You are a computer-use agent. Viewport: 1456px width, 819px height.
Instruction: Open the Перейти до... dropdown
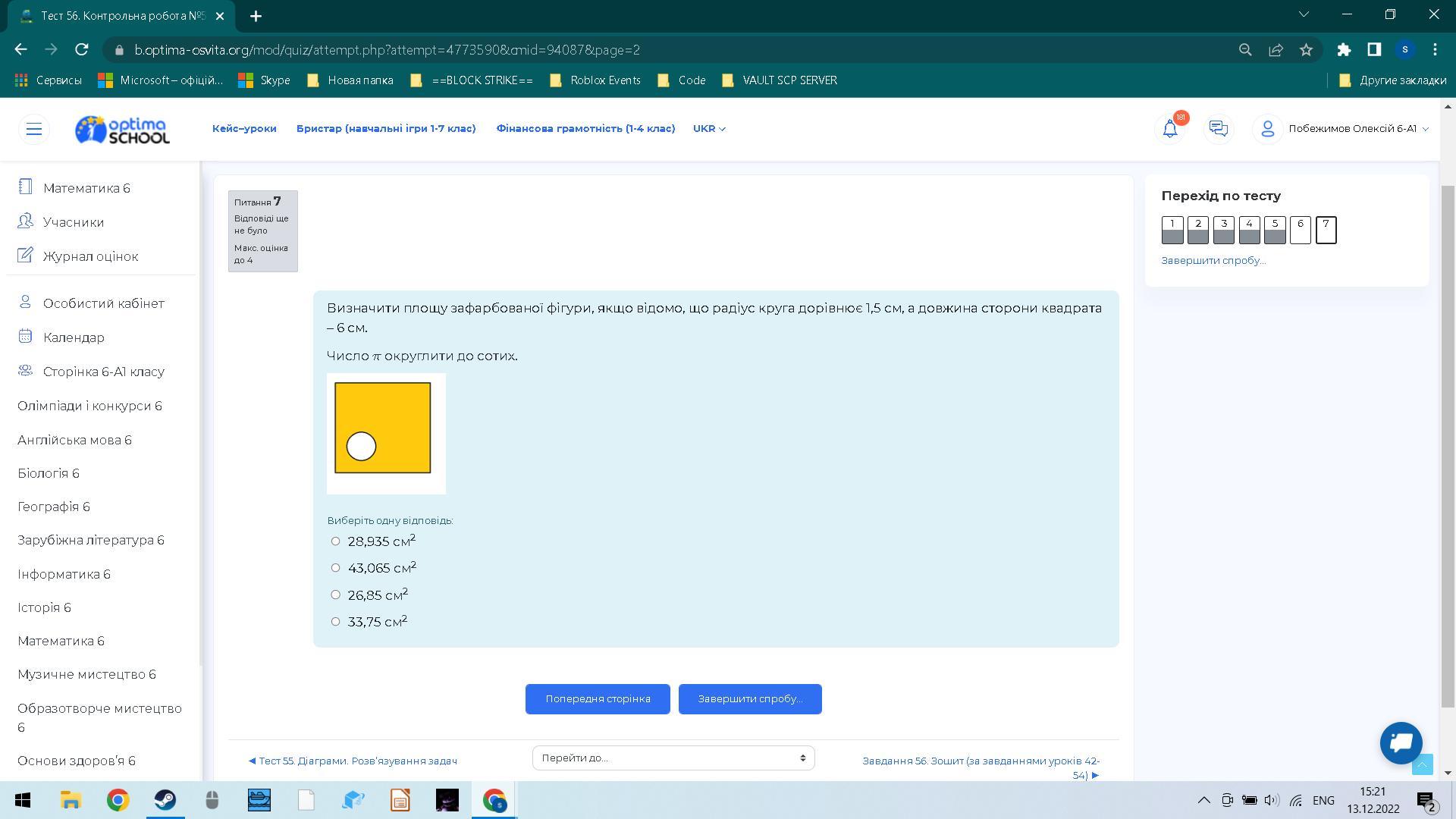click(673, 758)
